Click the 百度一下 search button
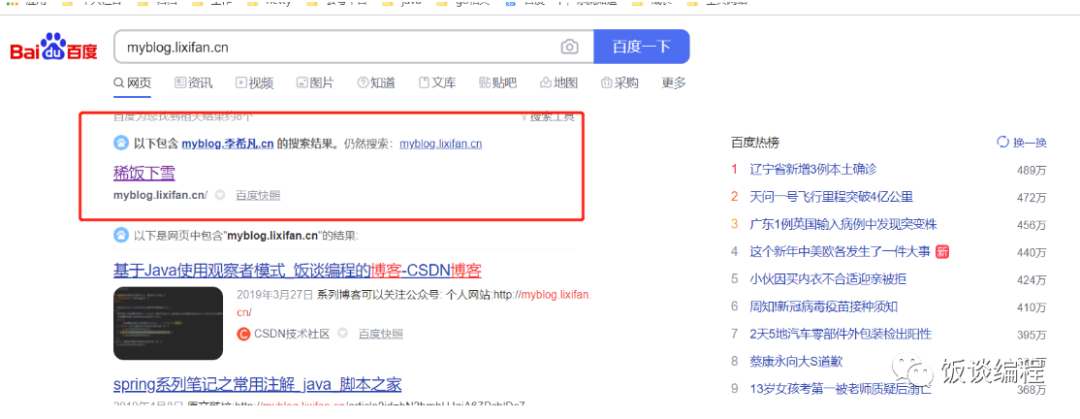This screenshot has height=419, width=1080. [641, 47]
